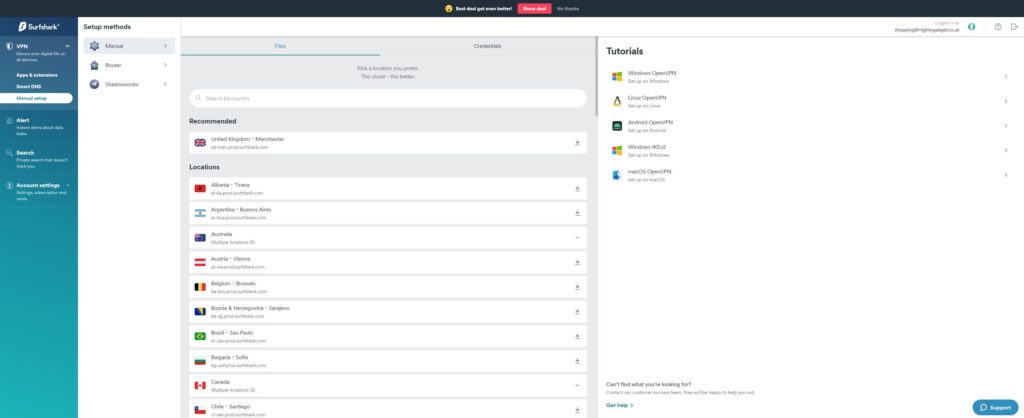The height and width of the screenshot is (418, 1024).
Task: Click the Search by country field
Action: click(x=388, y=98)
